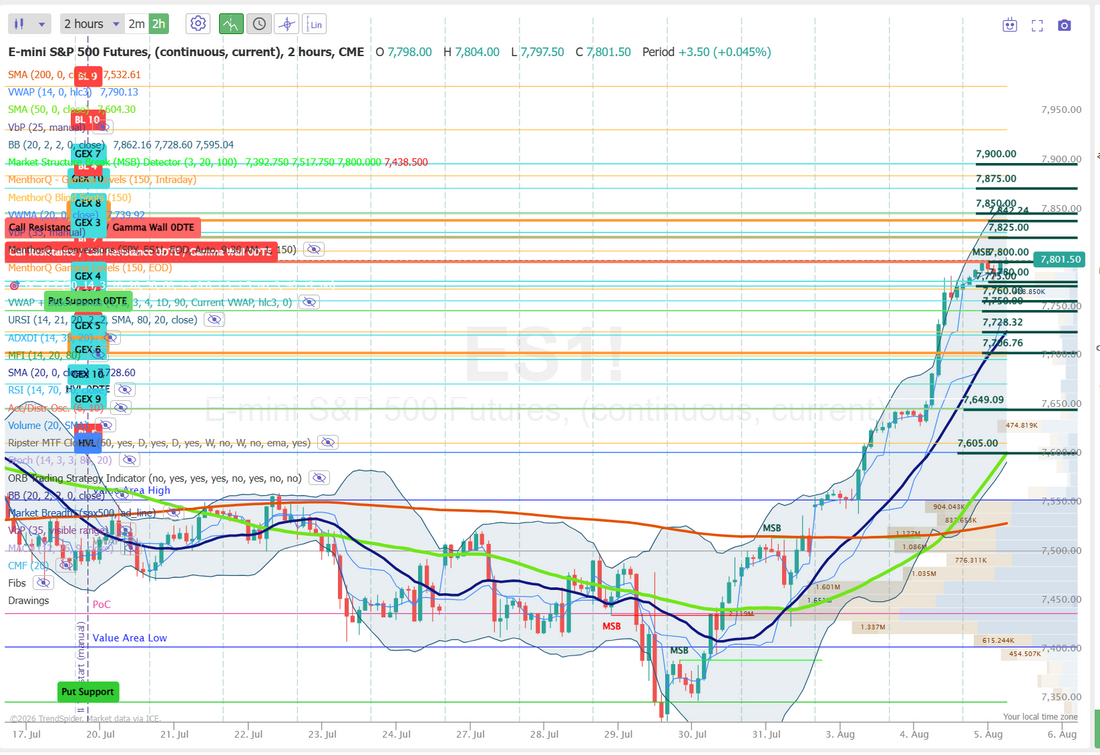Click the 1.337M volume profile bar label

872,627
